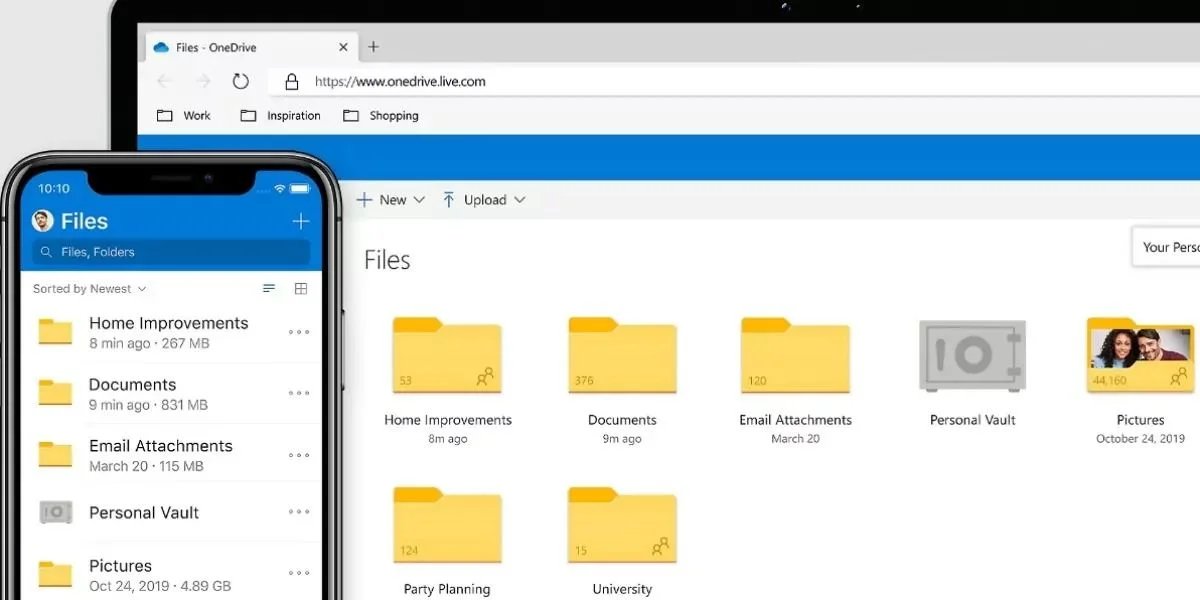Viewport: 1200px width, 600px height.
Task: Click the address bar URL field
Action: (x=735, y=82)
